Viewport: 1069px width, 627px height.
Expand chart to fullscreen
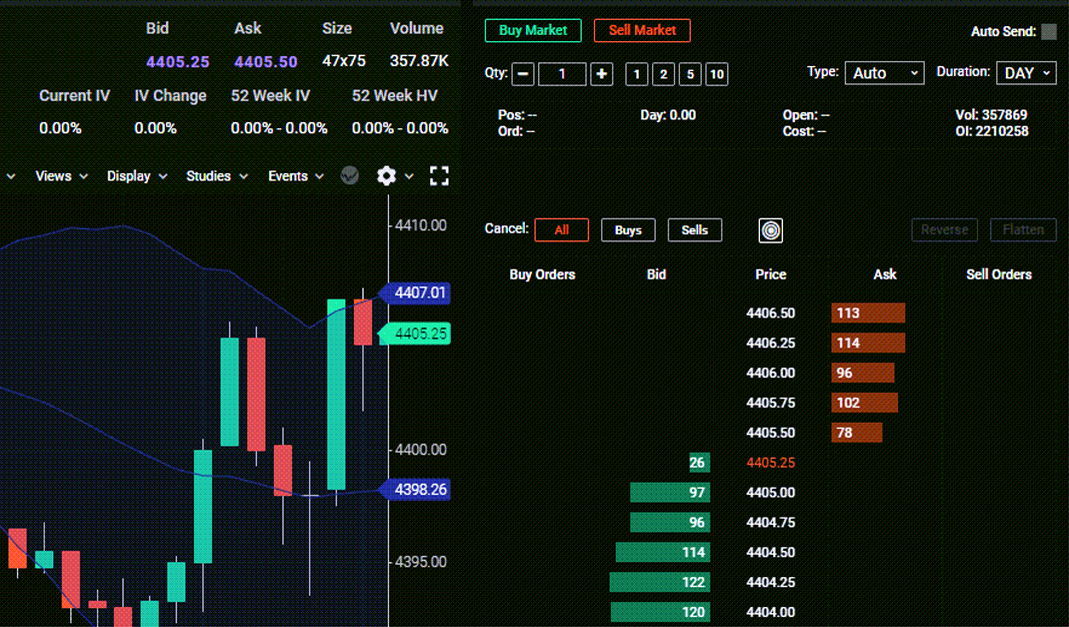click(x=439, y=176)
